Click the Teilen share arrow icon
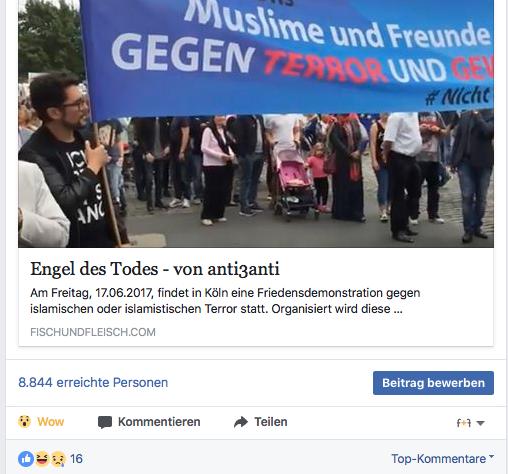Screen dimensions: 508x474 coord(241,422)
